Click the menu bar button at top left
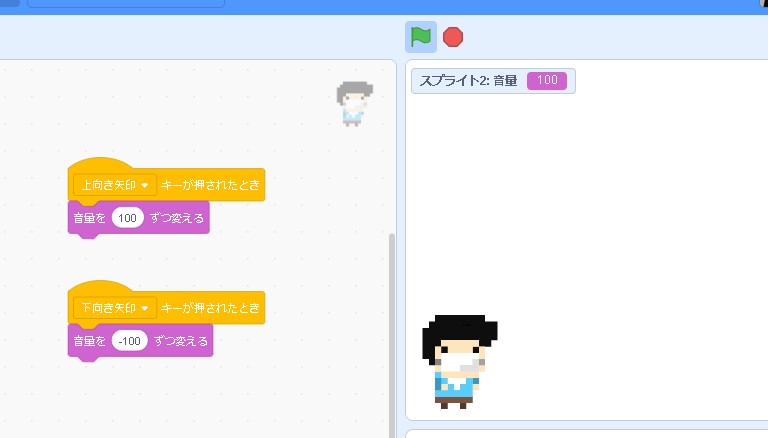This screenshot has height=438, width=768. point(8,3)
